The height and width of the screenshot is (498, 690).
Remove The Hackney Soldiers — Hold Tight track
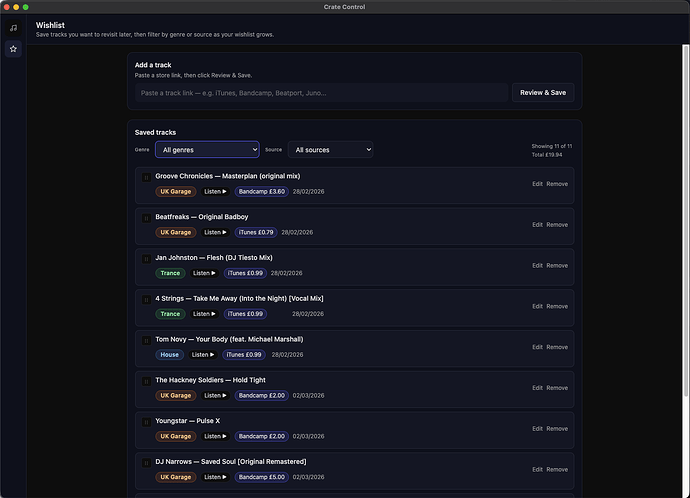[x=557, y=388]
